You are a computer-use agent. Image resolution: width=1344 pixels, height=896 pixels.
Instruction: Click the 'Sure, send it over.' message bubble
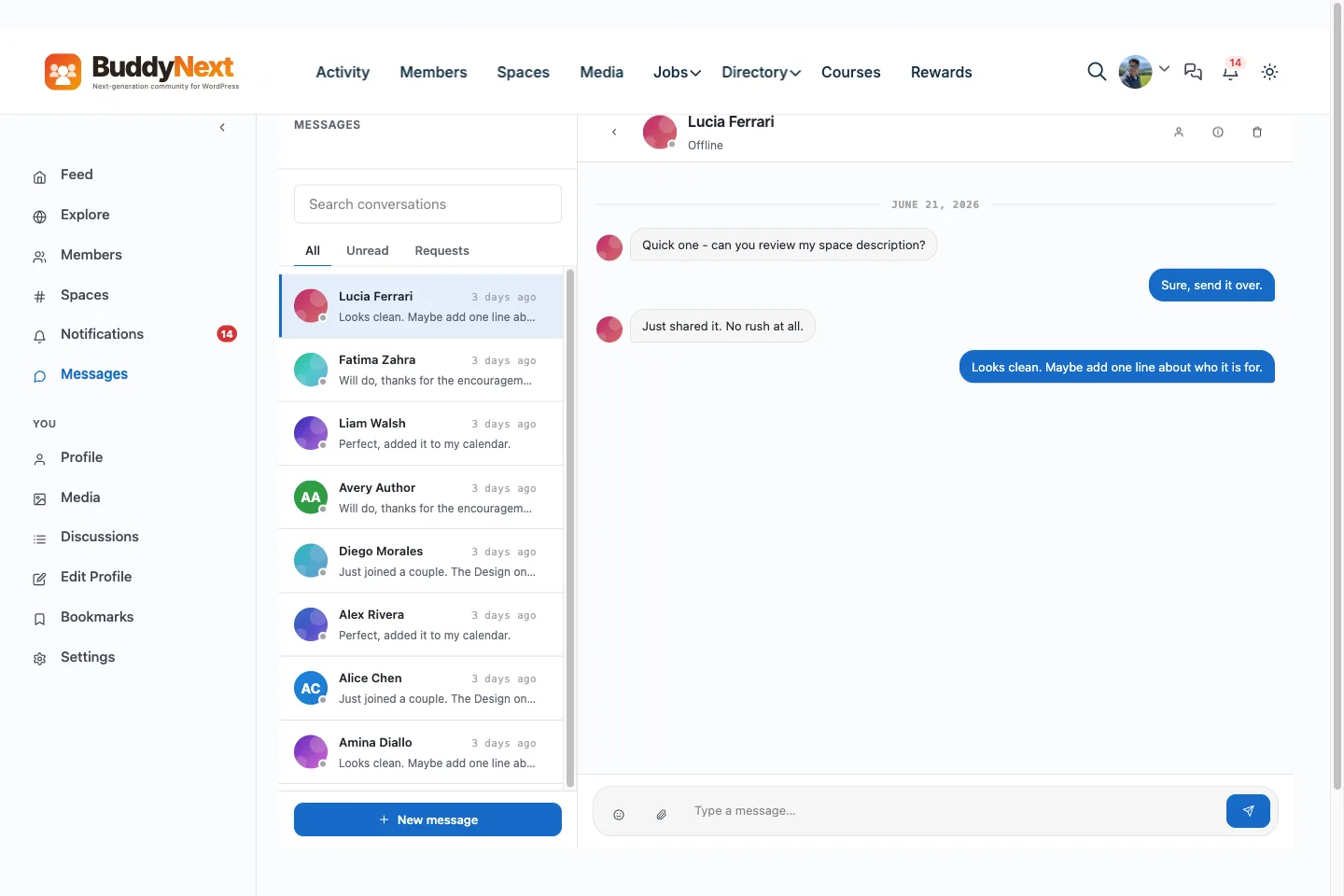click(x=1211, y=286)
